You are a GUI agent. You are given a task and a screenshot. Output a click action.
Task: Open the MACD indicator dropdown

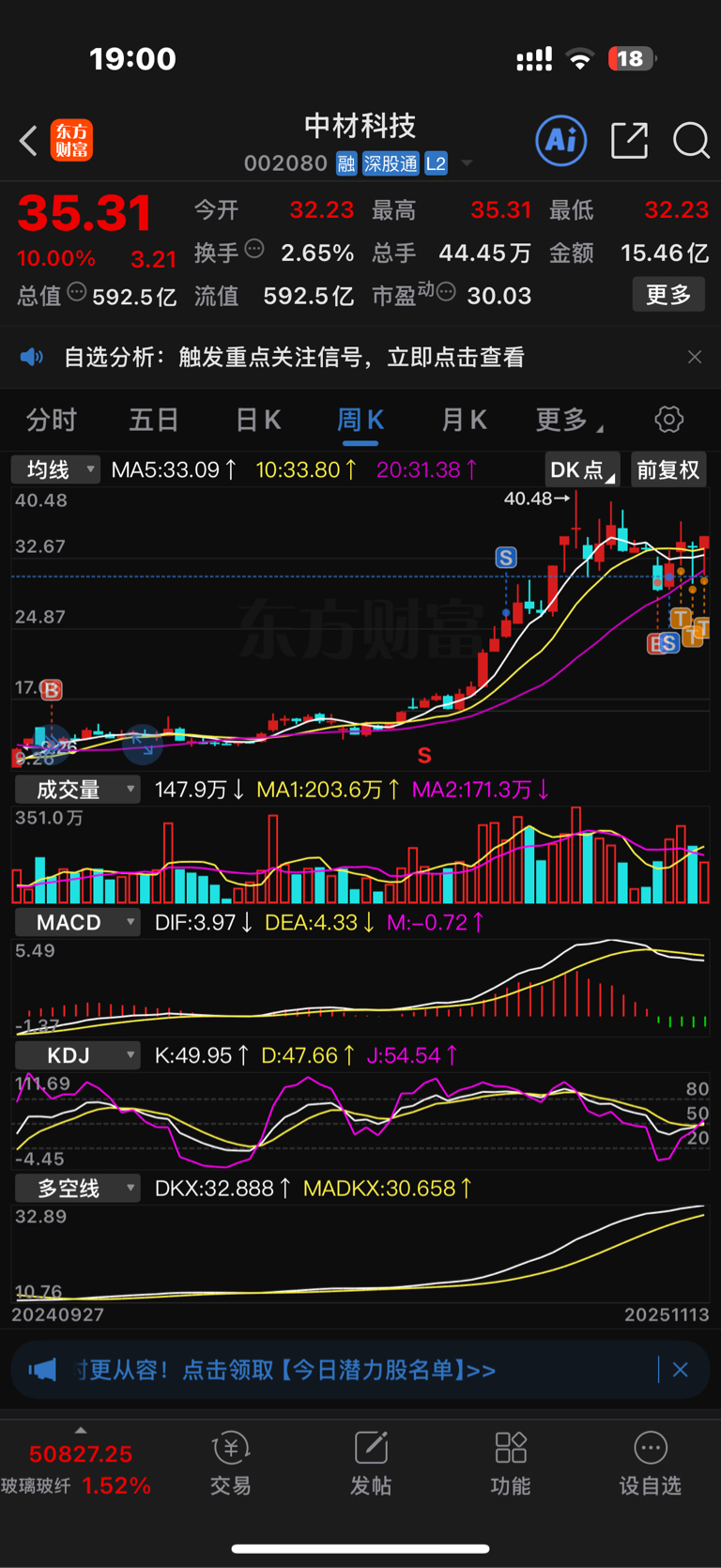78,923
